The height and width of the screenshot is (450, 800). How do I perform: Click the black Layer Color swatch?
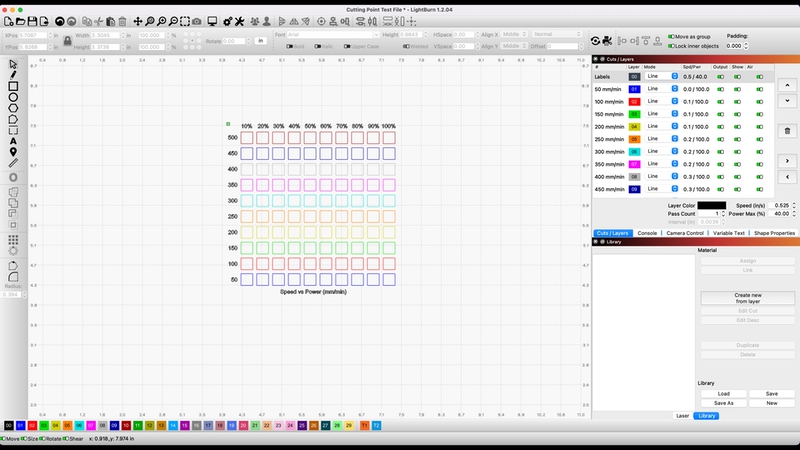coord(711,205)
